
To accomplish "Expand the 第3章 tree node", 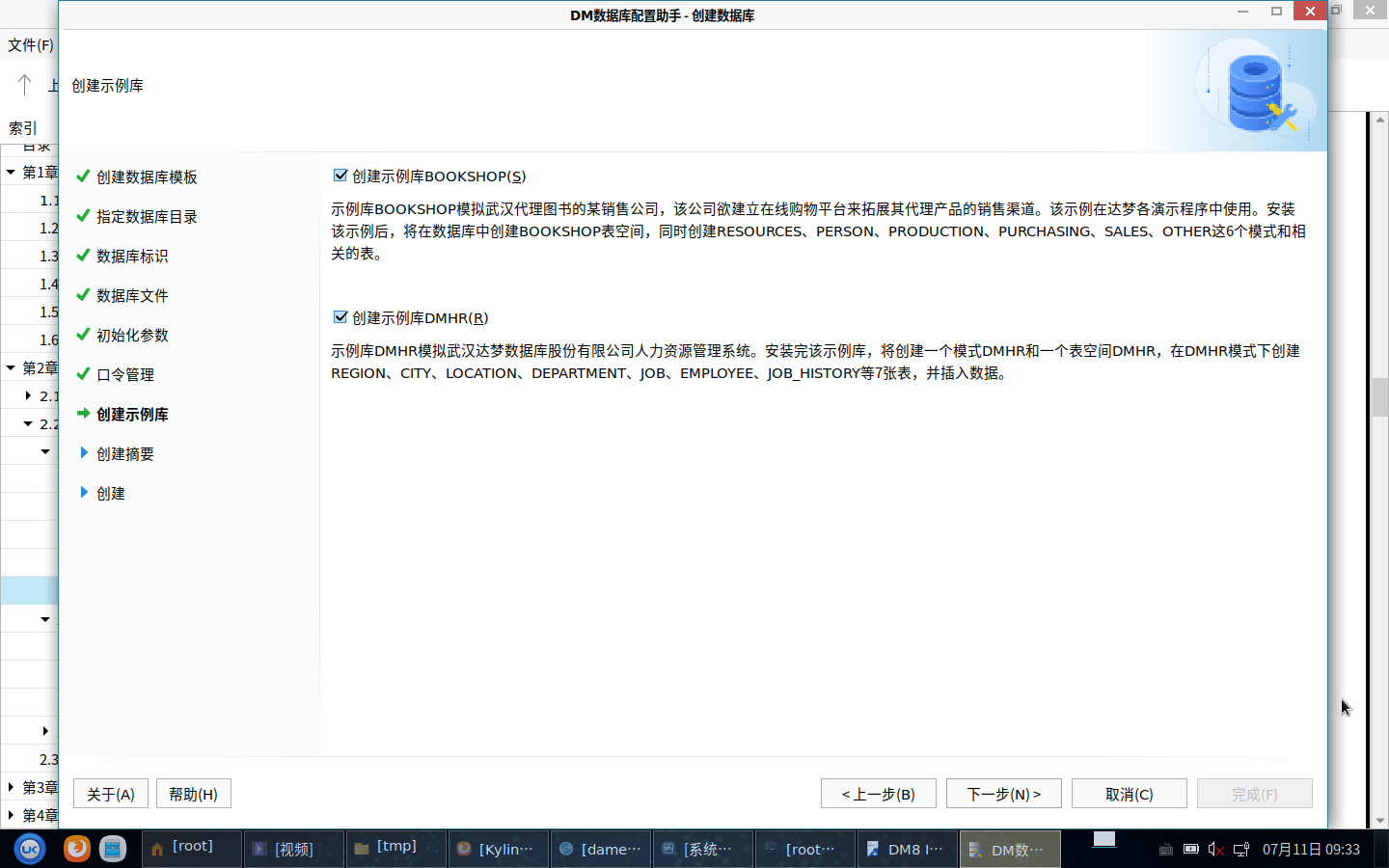I will (11, 787).
